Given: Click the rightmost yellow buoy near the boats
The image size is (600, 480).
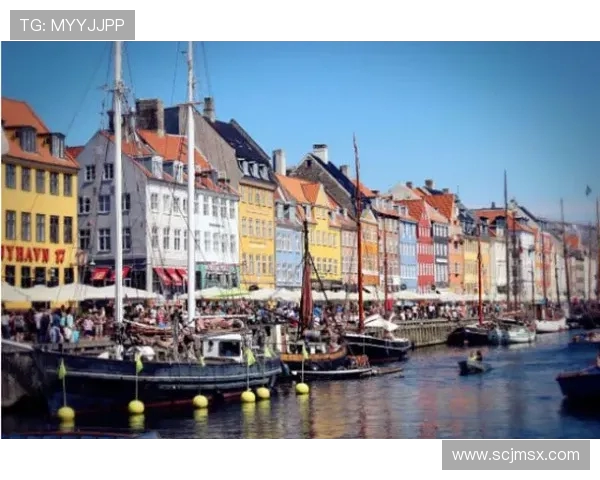Looking at the screenshot, I should tap(302, 388).
